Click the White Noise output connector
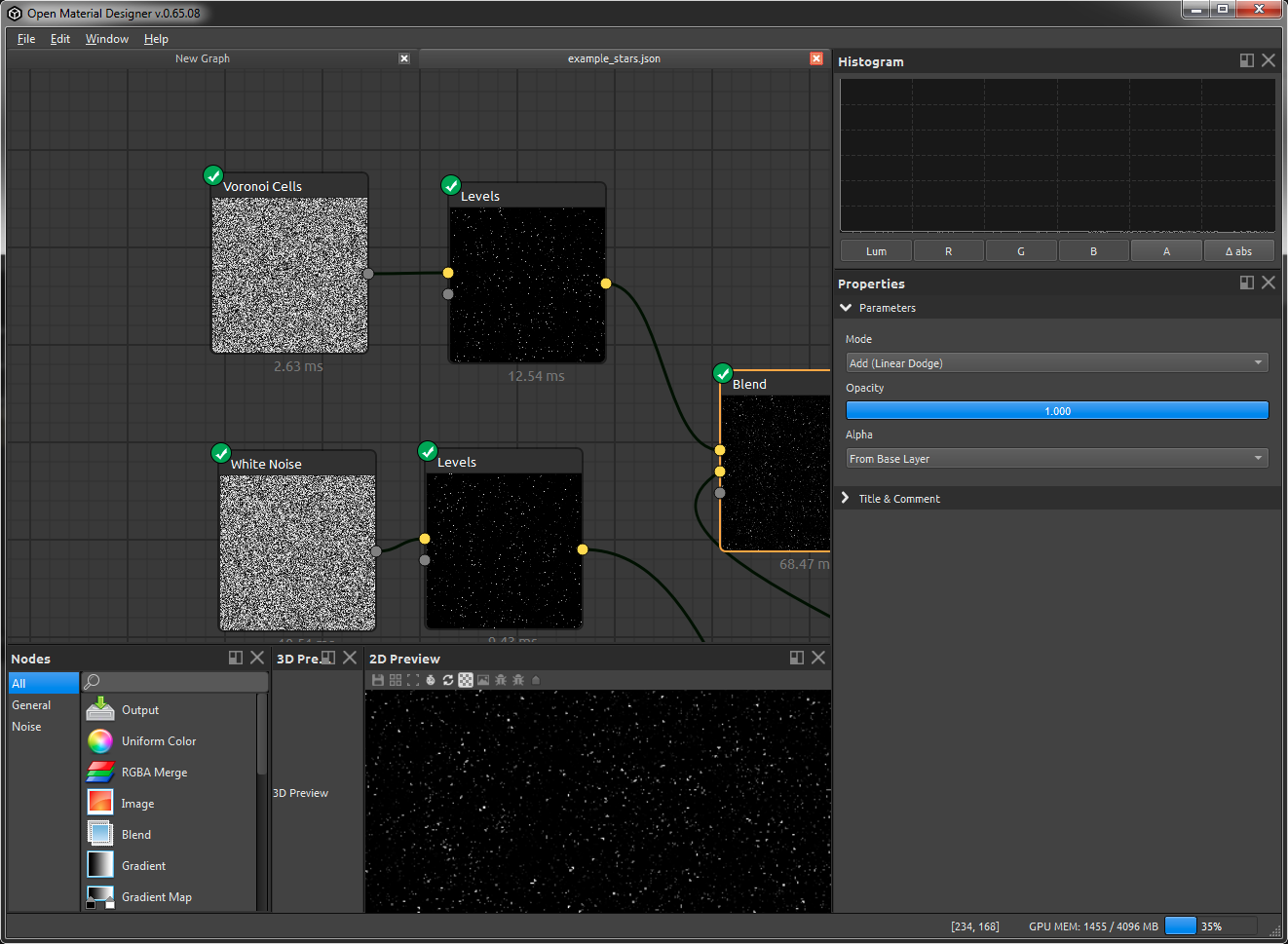This screenshot has width=1288, height=944. click(376, 551)
